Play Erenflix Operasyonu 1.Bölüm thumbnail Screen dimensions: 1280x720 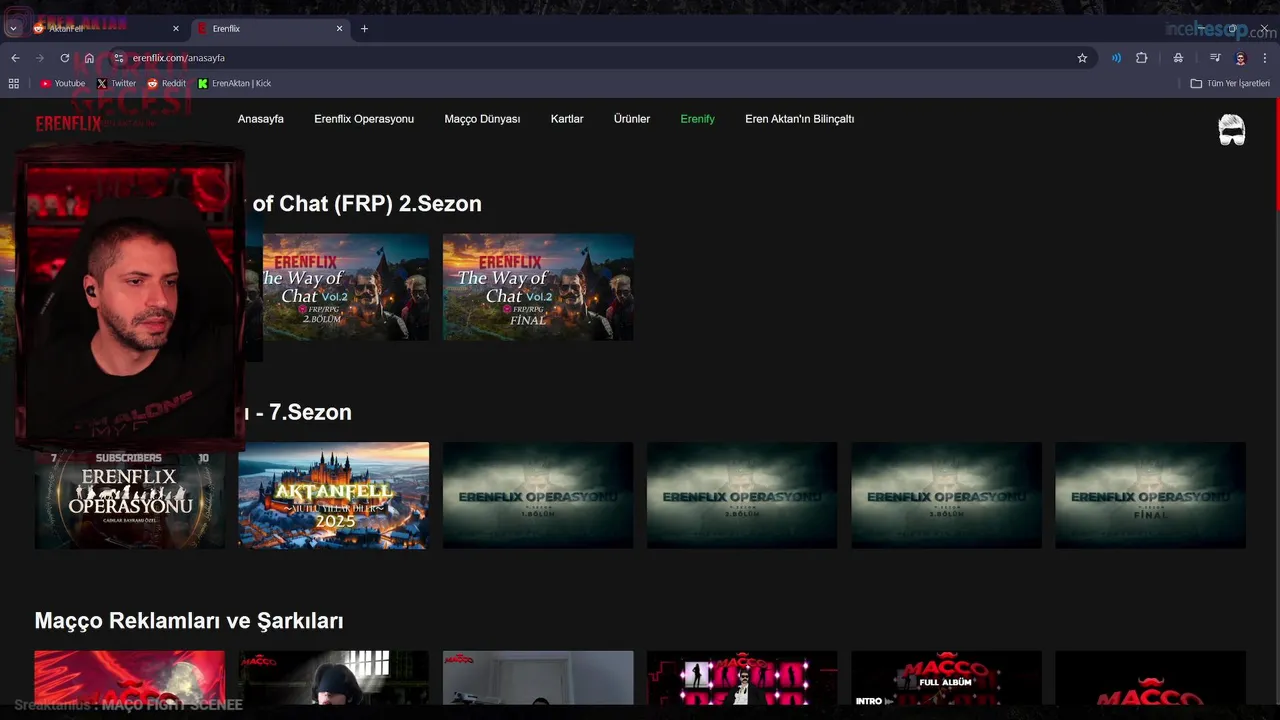538,495
